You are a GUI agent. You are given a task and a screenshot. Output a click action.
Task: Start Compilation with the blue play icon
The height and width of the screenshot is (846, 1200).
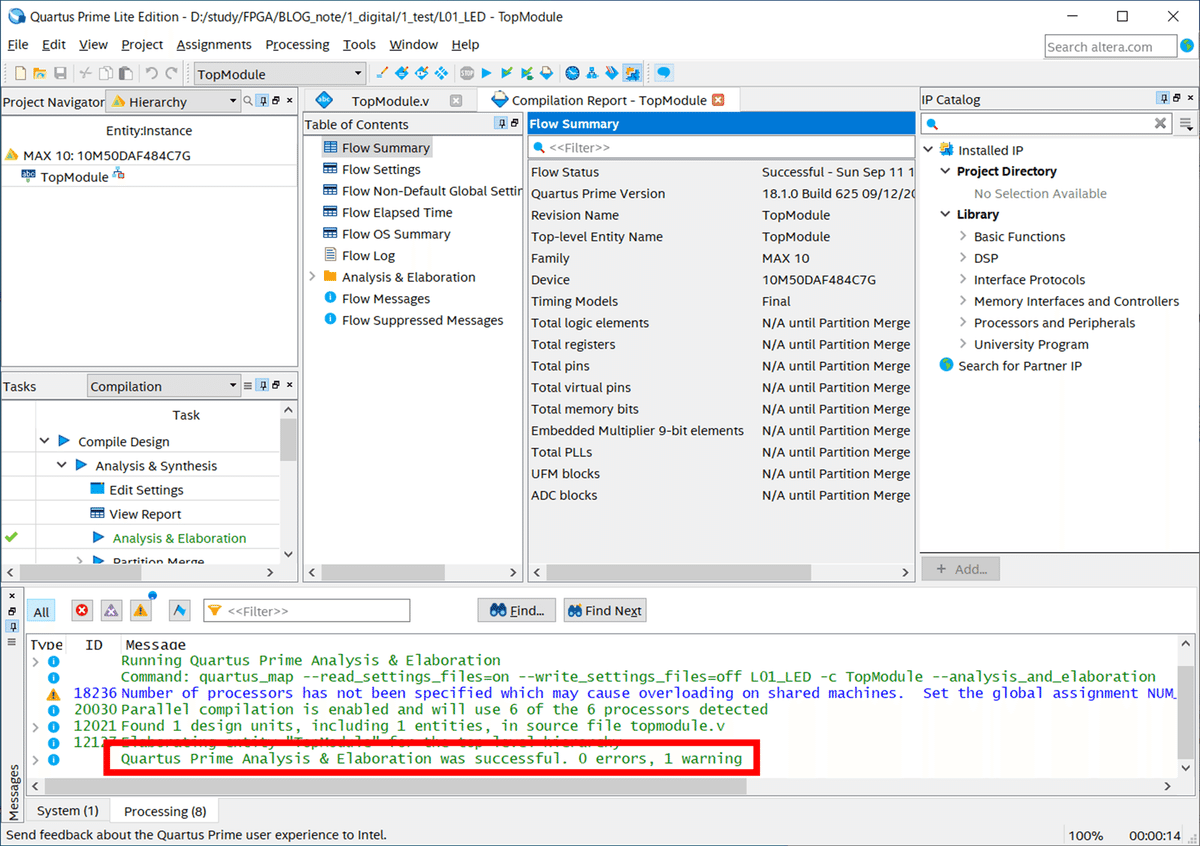pos(487,73)
